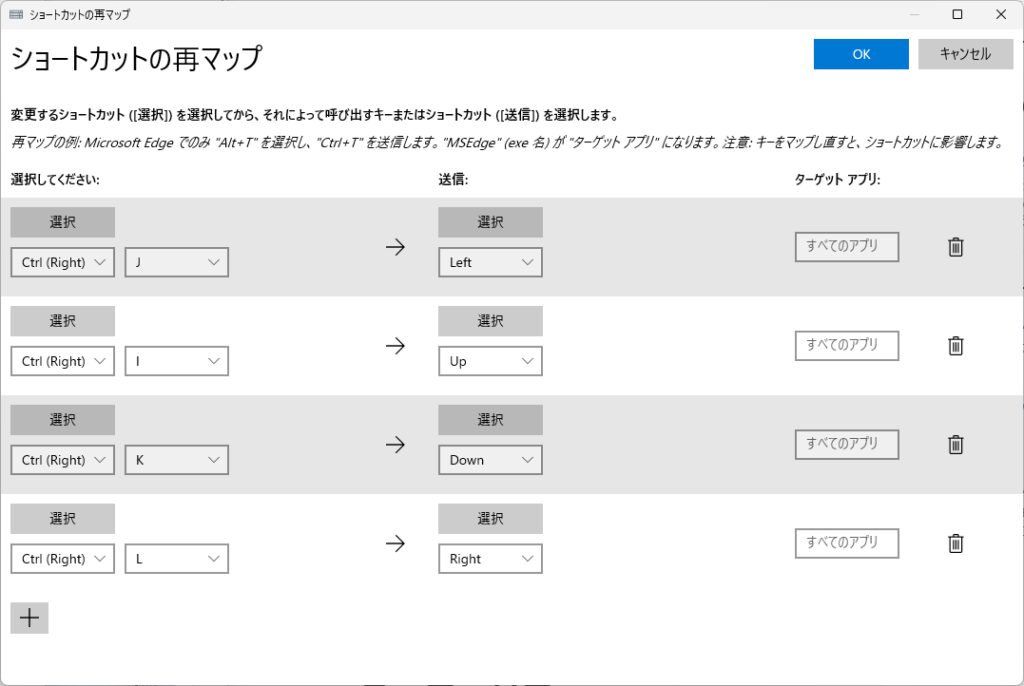Delete the Ctrl (Right) + L mapping
Image resolution: width=1024 pixels, height=686 pixels.
pos(955,543)
